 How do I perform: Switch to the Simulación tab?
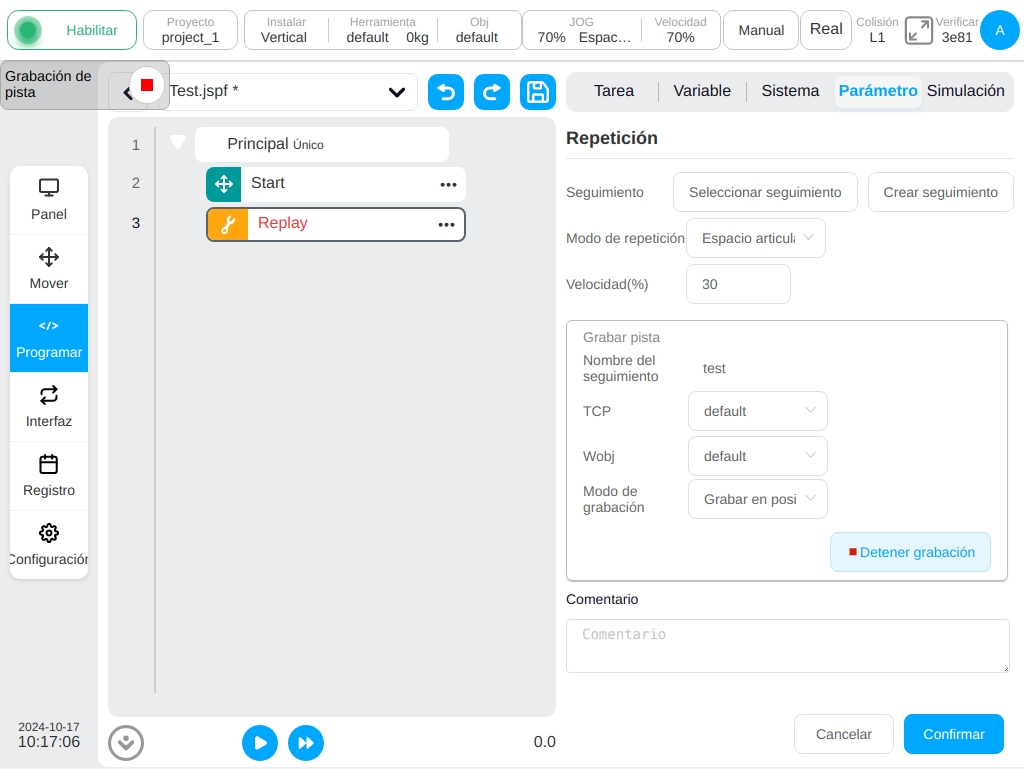[x=965, y=91]
